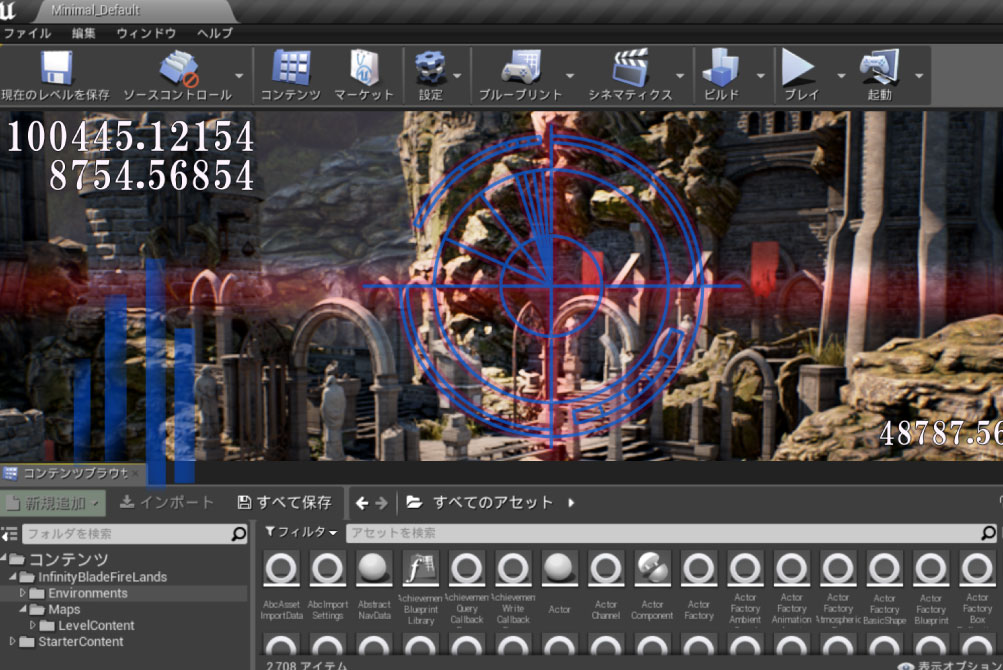Go back with the left arrow button

click(x=361, y=503)
